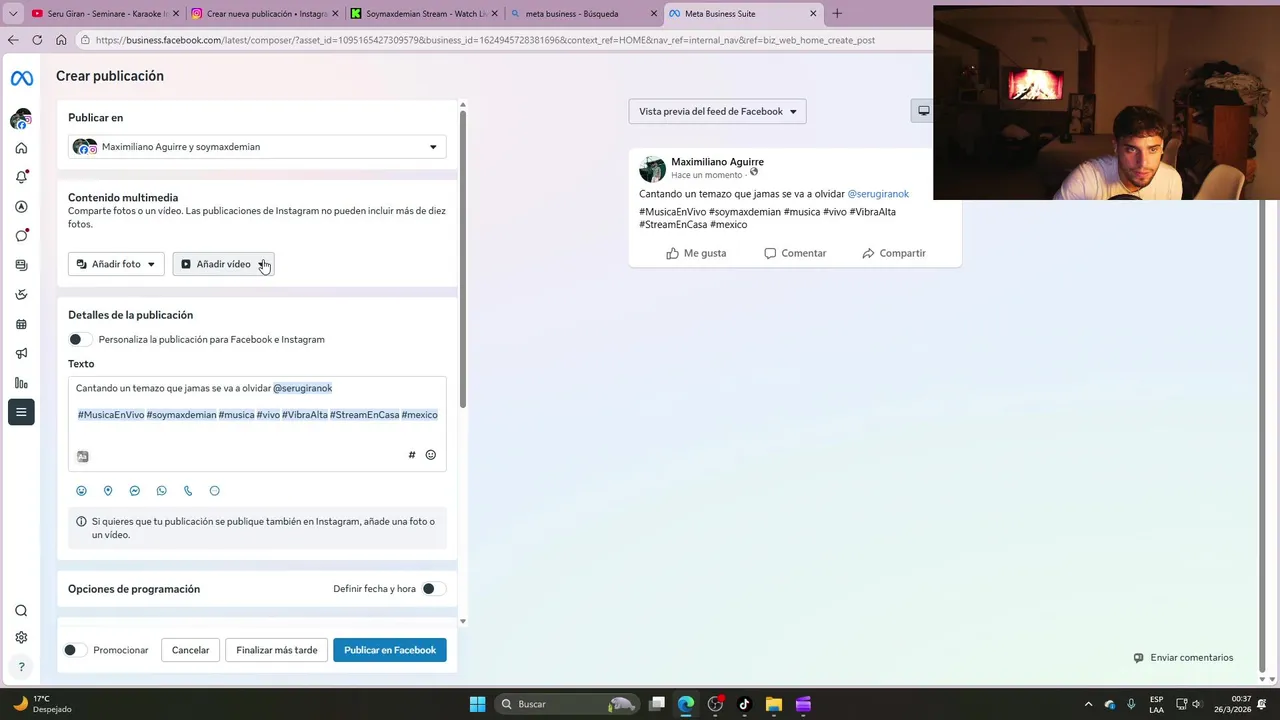Click the text formatting Aa icon
This screenshot has height=720, width=1280.
point(83,456)
